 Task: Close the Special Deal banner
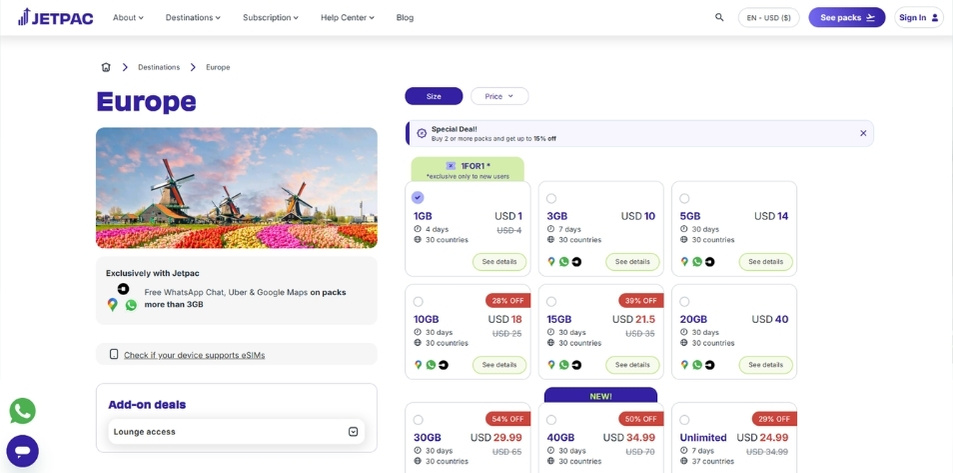(863, 133)
